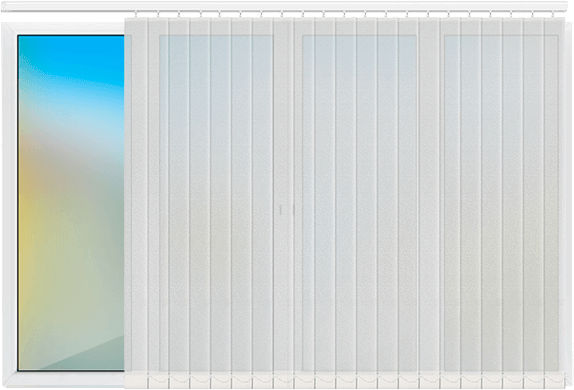
Task: Click the left end of the headrail
Action: coord(8,7)
